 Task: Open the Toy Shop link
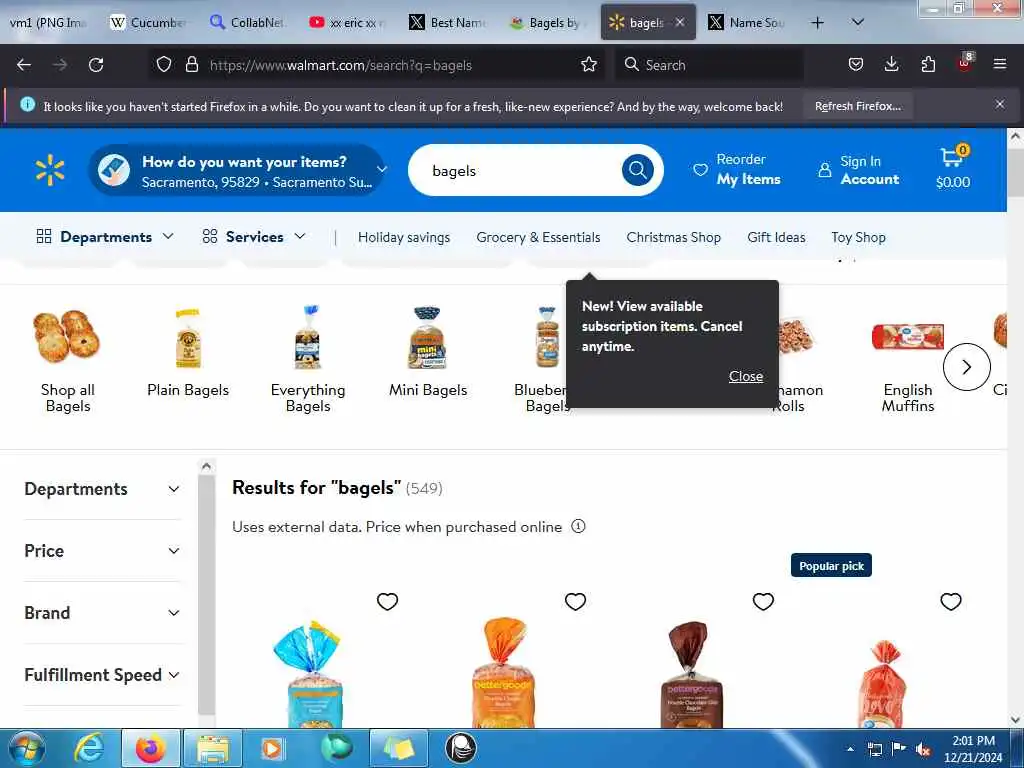[x=858, y=237]
